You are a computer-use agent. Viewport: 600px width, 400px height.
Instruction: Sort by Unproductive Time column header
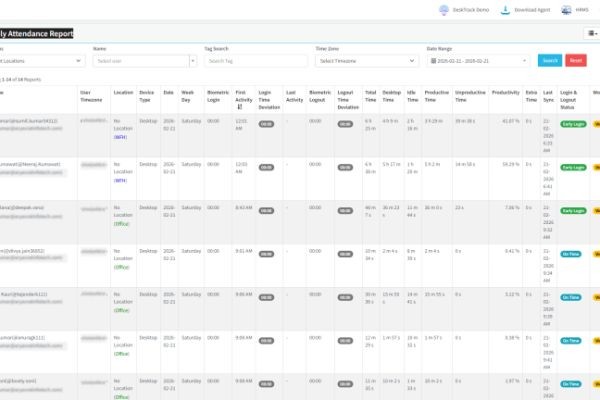click(470, 96)
